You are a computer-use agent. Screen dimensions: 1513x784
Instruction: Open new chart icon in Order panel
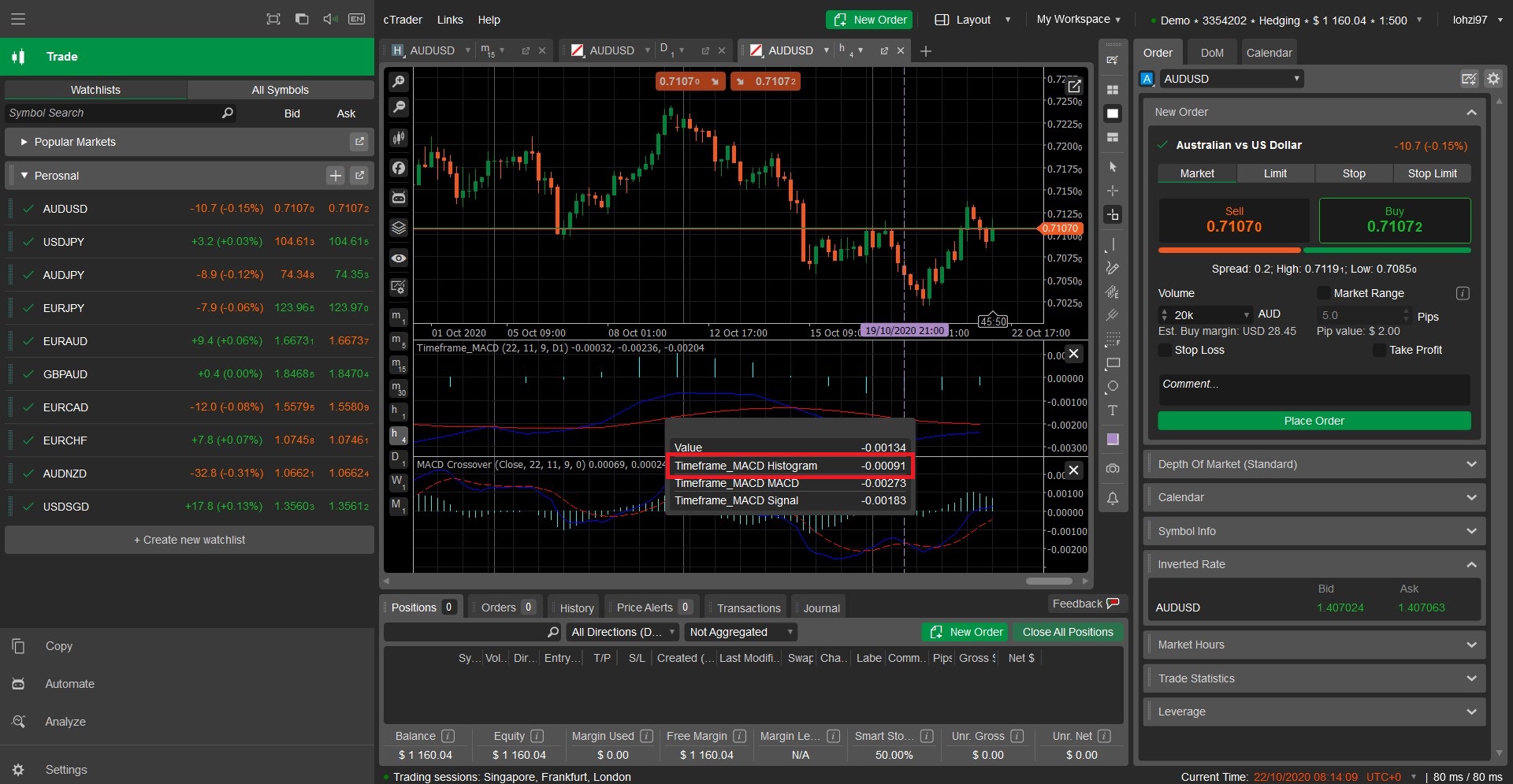(1469, 79)
